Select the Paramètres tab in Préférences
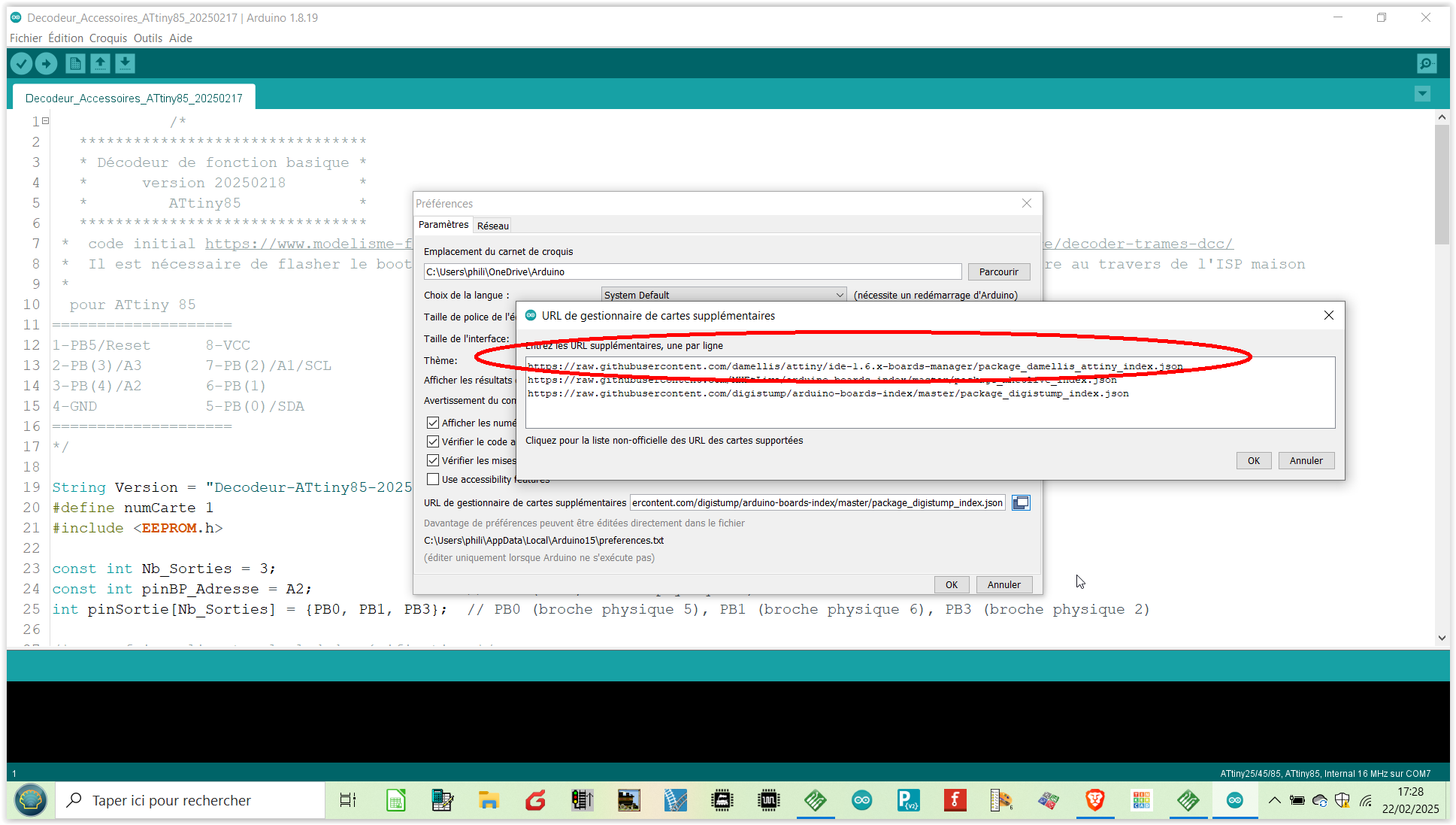 [443, 225]
